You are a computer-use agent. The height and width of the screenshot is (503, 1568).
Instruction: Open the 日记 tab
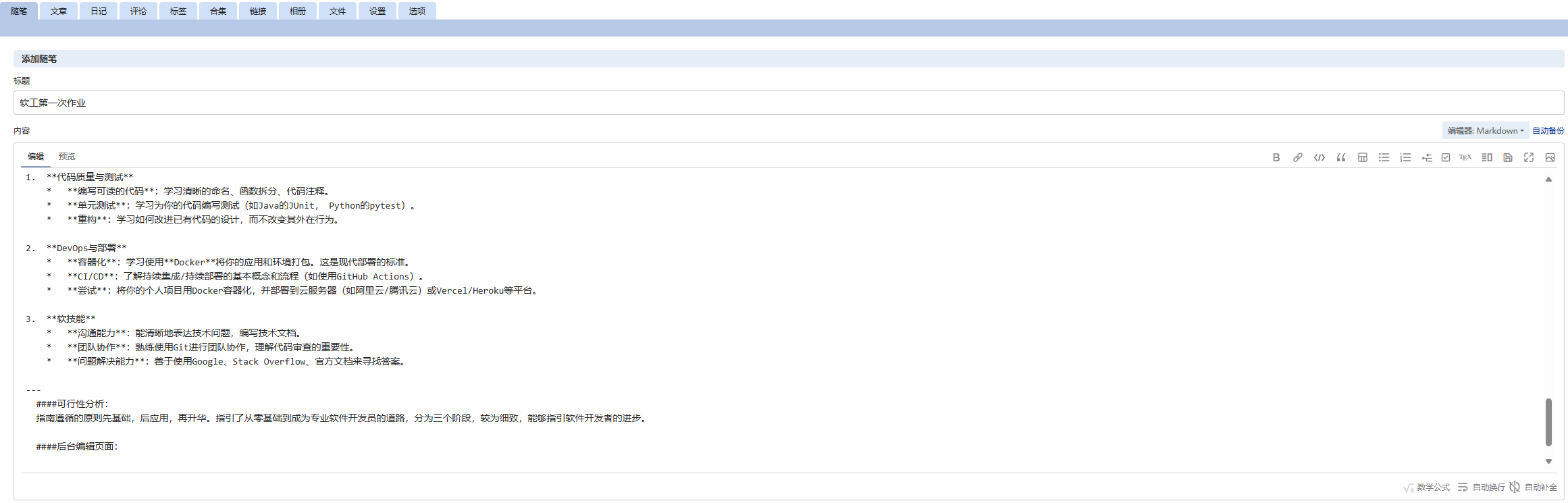99,11
